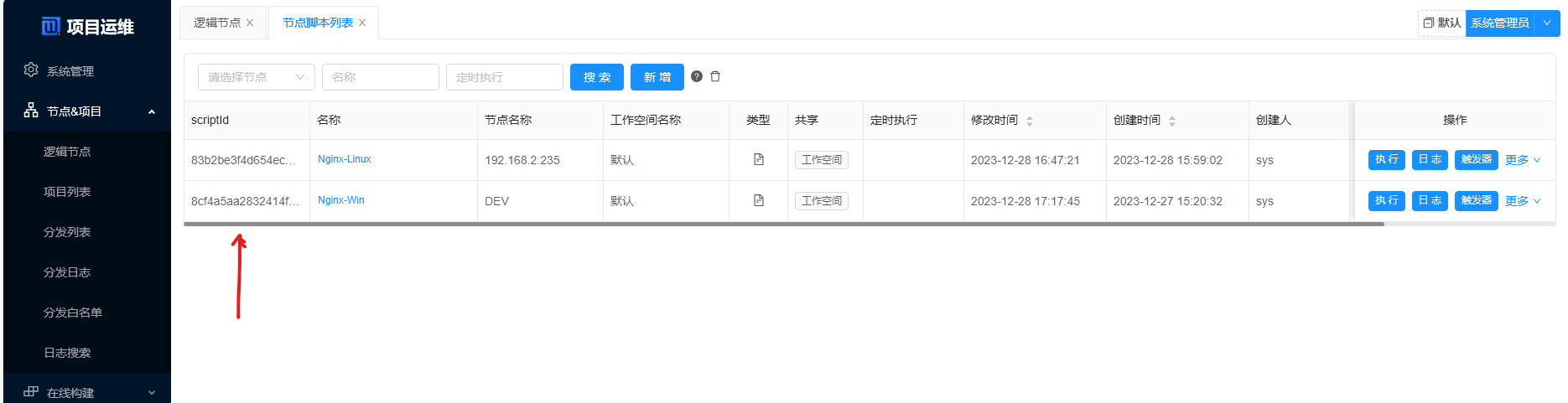Click the script type icon for Nginx-Win
The height and width of the screenshot is (403, 1568).
[758, 201]
